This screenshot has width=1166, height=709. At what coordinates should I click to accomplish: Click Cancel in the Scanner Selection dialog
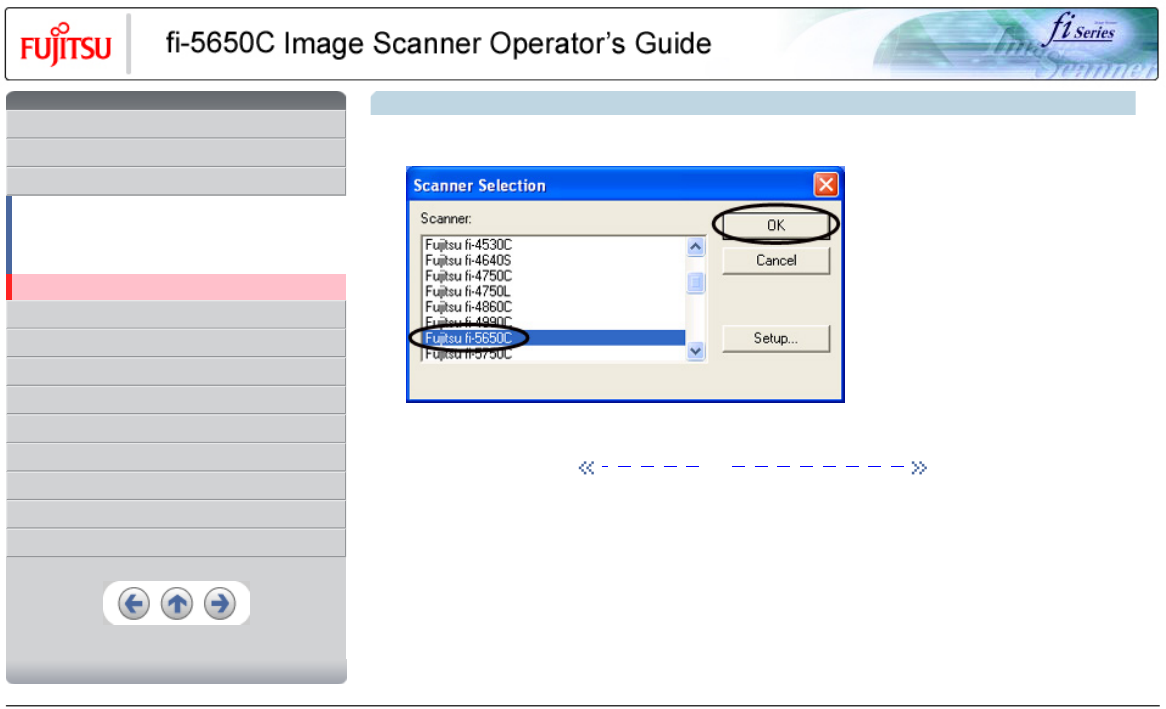point(776,260)
